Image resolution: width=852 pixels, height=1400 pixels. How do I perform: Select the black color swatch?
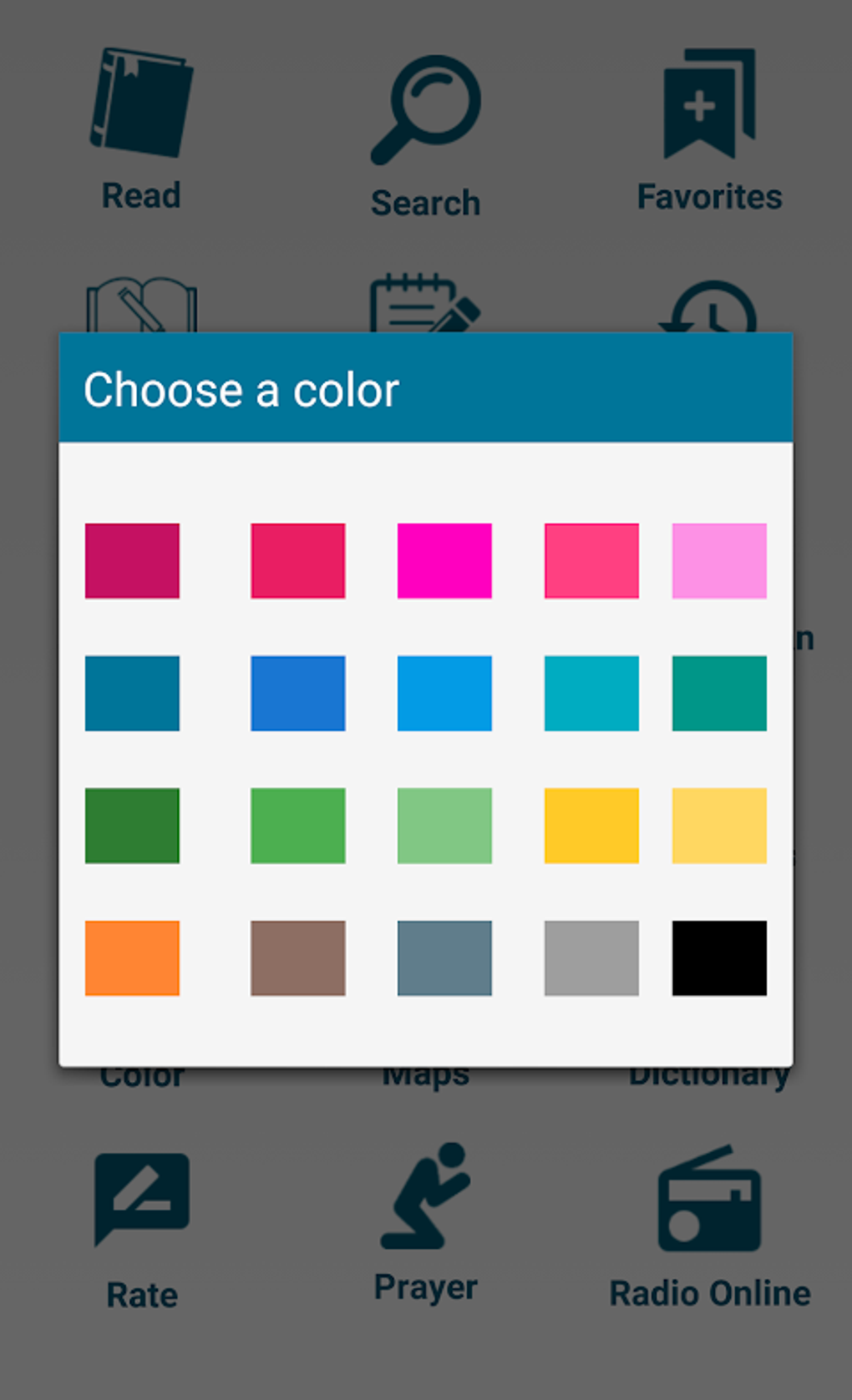tap(719, 958)
